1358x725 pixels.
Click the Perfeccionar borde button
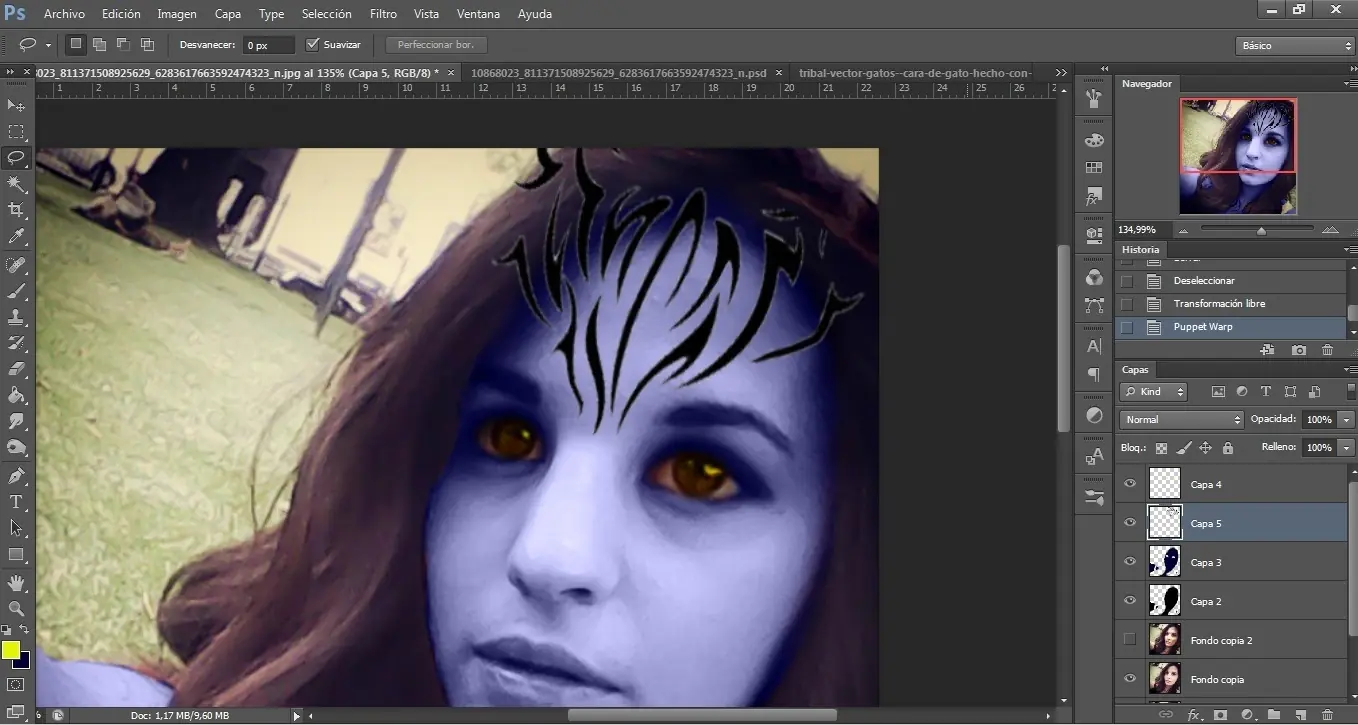pos(436,45)
